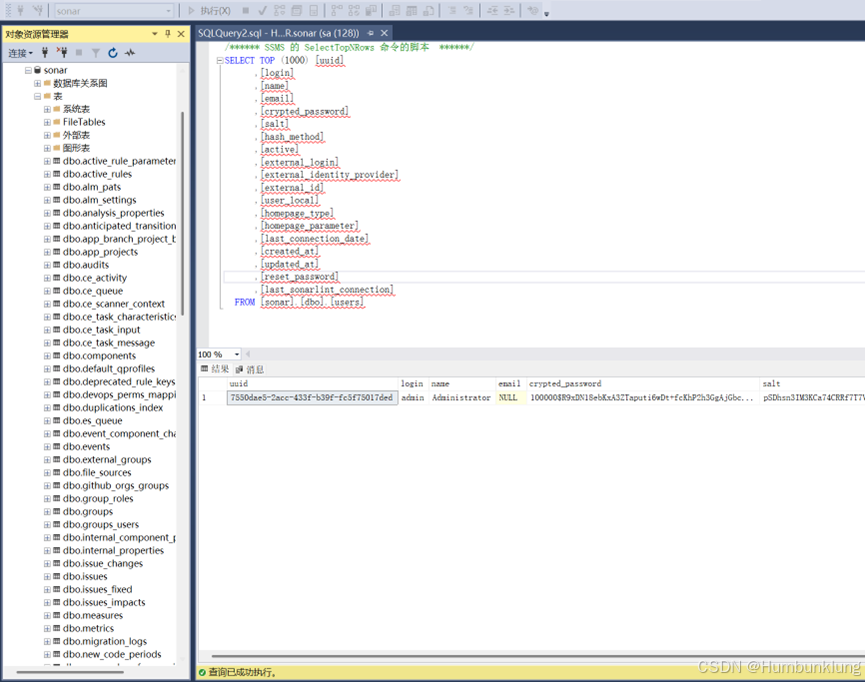Click row 1 header in results grid
The height and width of the screenshot is (682, 865).
[x=212, y=397]
